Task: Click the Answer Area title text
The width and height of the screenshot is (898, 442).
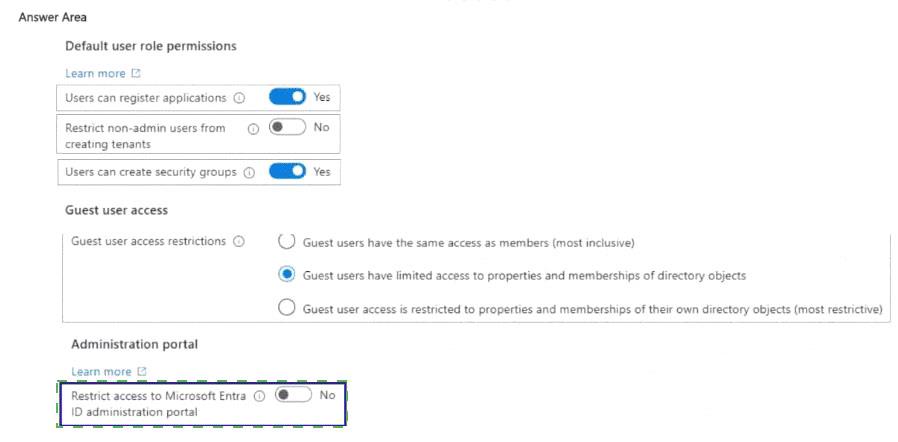Action: (x=52, y=17)
